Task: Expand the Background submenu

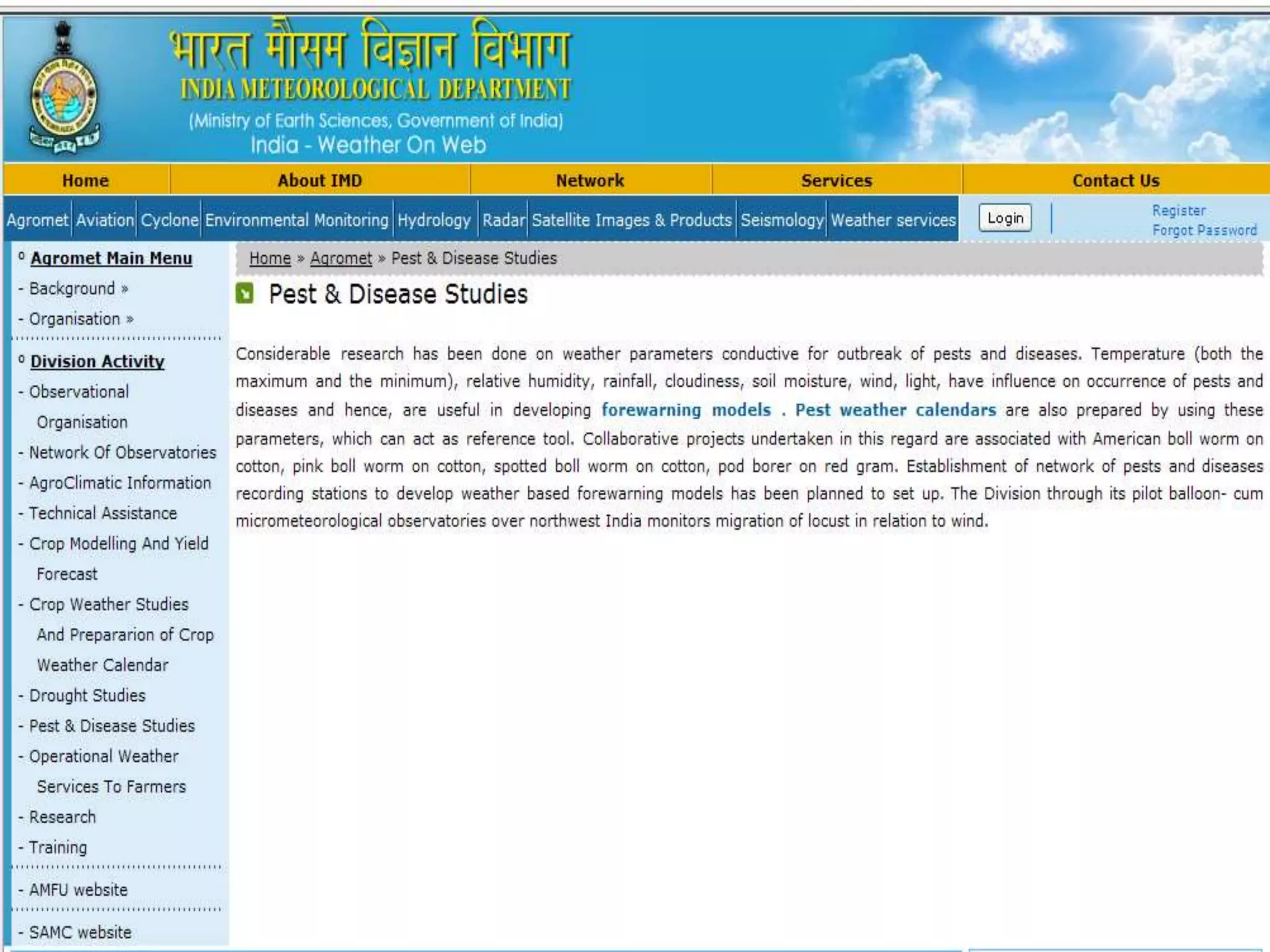Action: pos(78,289)
